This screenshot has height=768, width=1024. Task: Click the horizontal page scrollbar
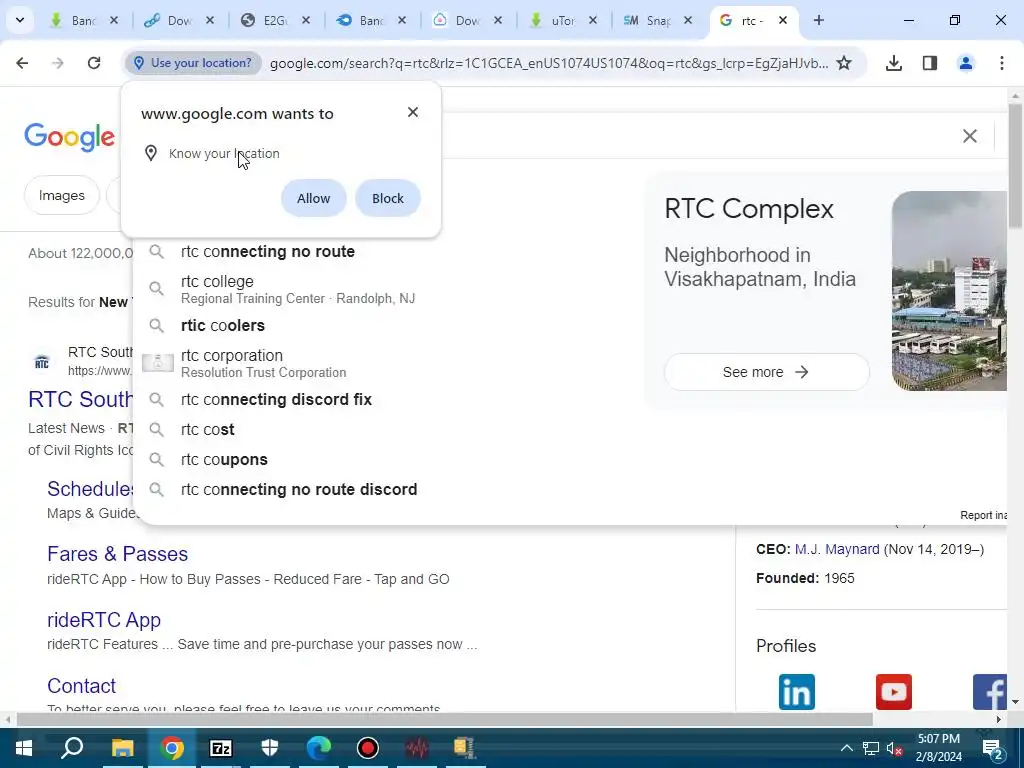[444, 719]
